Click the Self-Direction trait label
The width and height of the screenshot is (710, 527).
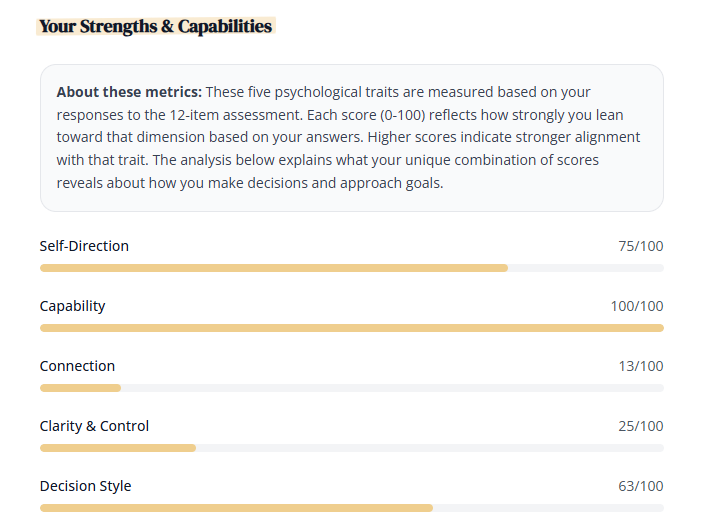[84, 246]
